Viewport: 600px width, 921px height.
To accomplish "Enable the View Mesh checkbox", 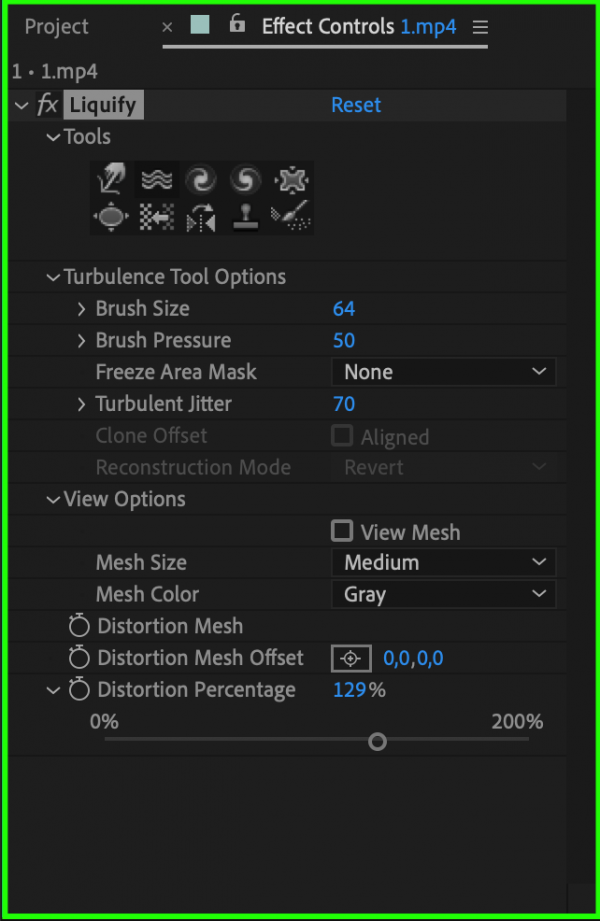I will click(x=341, y=531).
